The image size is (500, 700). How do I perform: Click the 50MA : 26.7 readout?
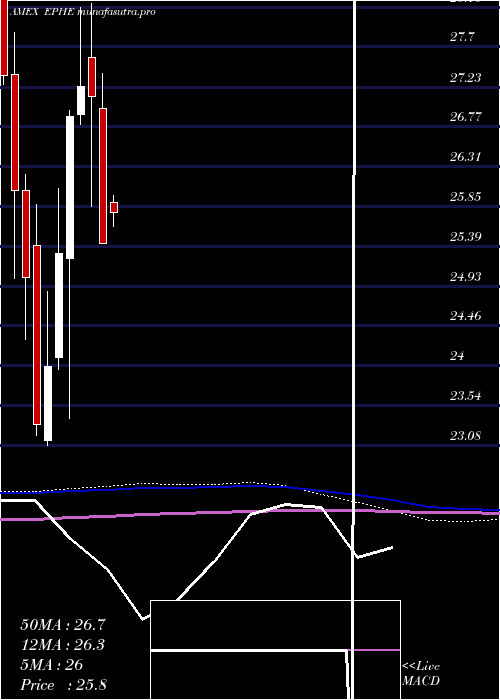click(63, 625)
